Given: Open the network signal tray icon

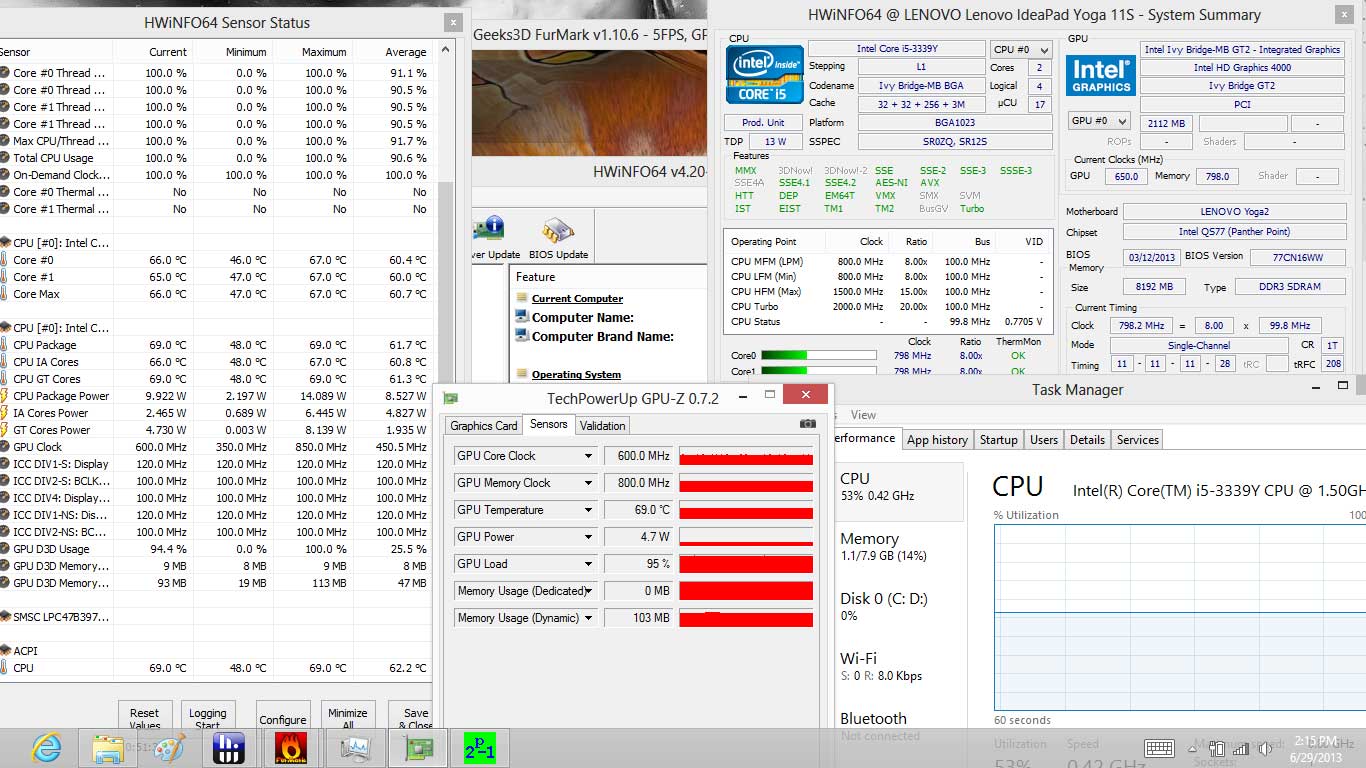Looking at the screenshot, I should point(1241,748).
